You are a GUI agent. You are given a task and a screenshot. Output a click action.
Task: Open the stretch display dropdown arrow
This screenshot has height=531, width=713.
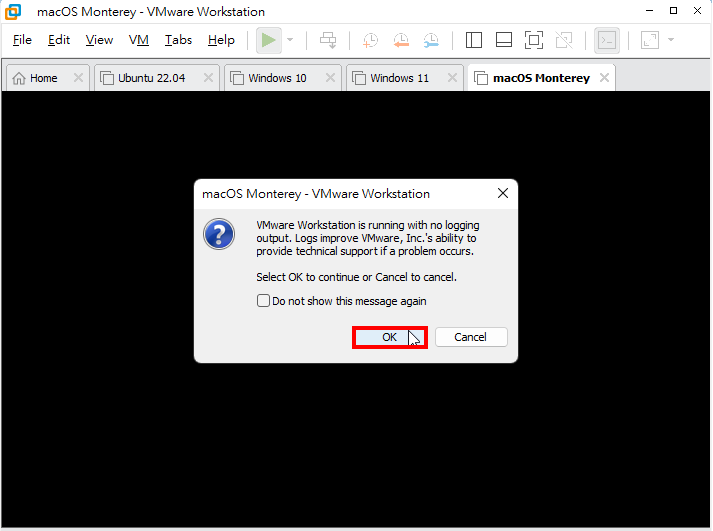671,40
